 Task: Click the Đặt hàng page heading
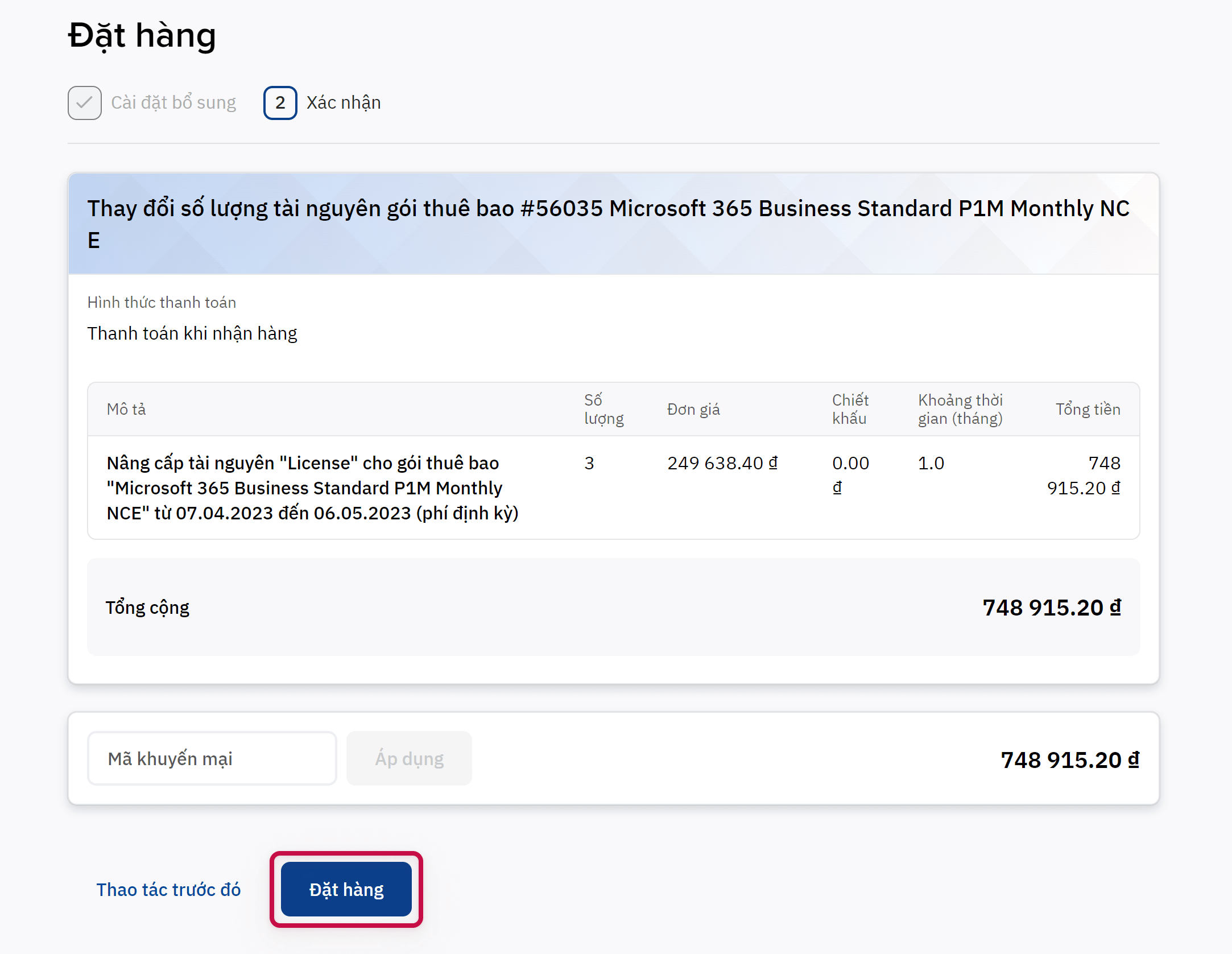point(142,35)
